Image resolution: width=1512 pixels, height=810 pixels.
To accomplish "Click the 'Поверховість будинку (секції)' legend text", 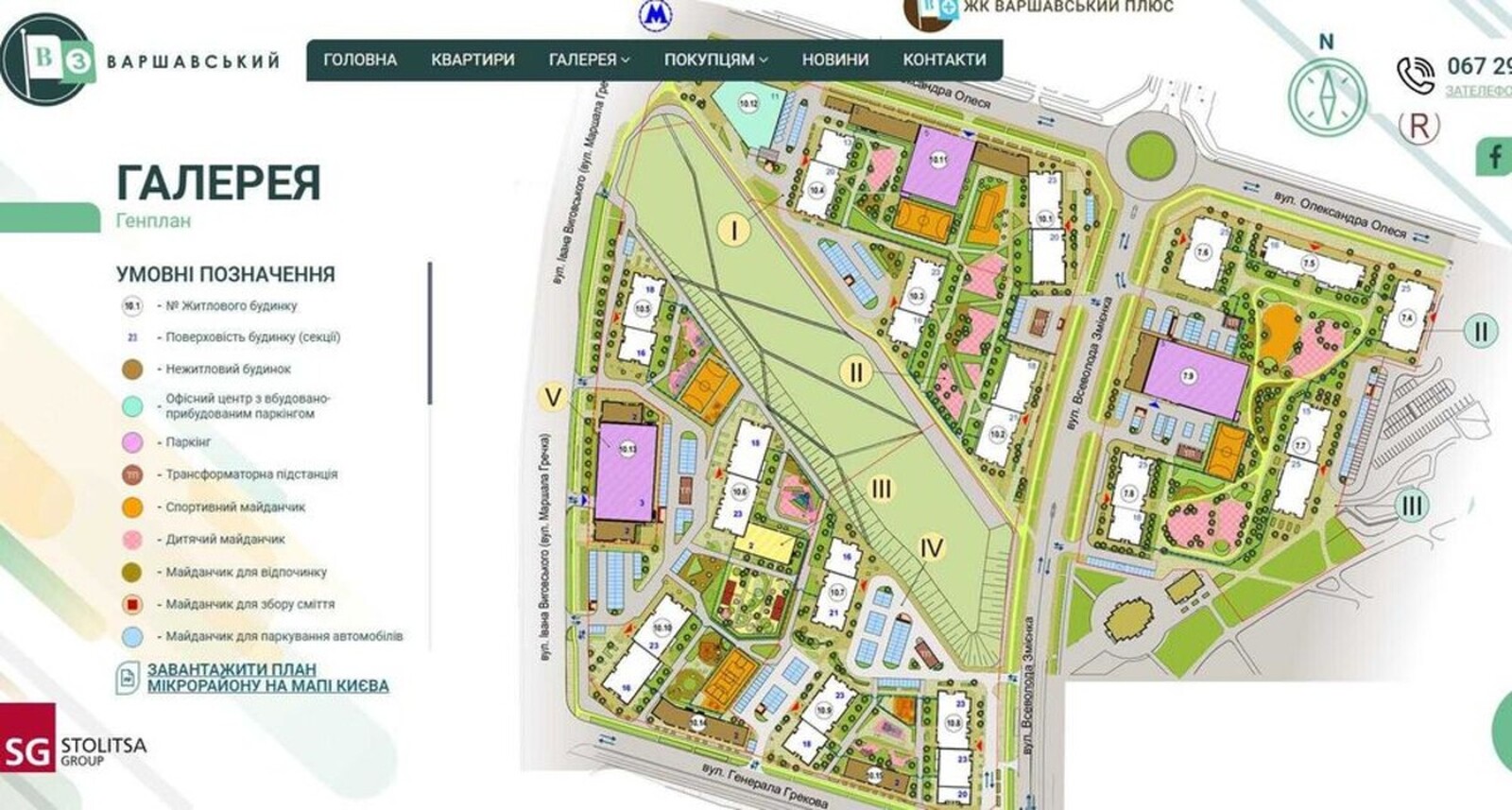I will tap(252, 337).
